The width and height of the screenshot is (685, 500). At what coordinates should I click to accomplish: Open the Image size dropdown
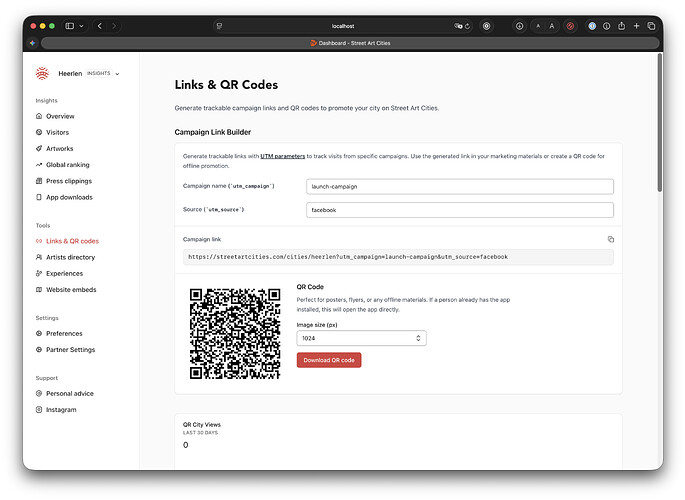[x=361, y=338]
